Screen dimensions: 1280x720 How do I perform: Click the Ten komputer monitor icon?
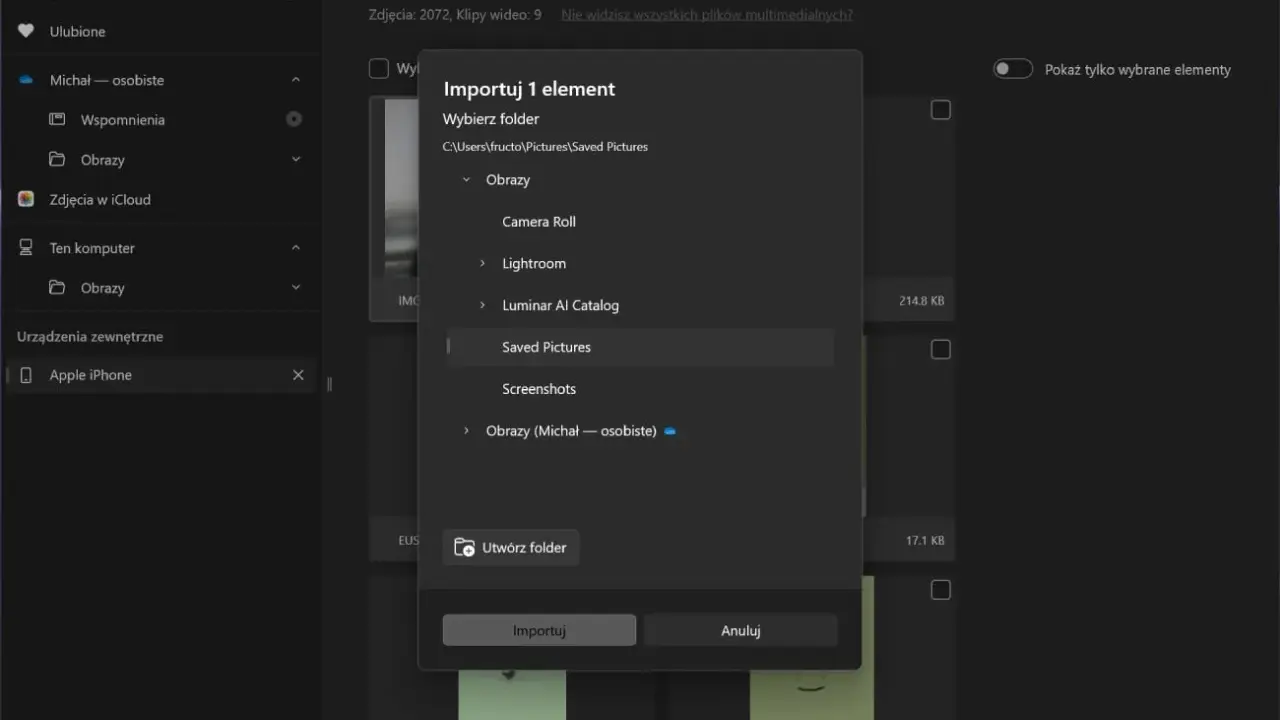pyautogui.click(x=26, y=248)
